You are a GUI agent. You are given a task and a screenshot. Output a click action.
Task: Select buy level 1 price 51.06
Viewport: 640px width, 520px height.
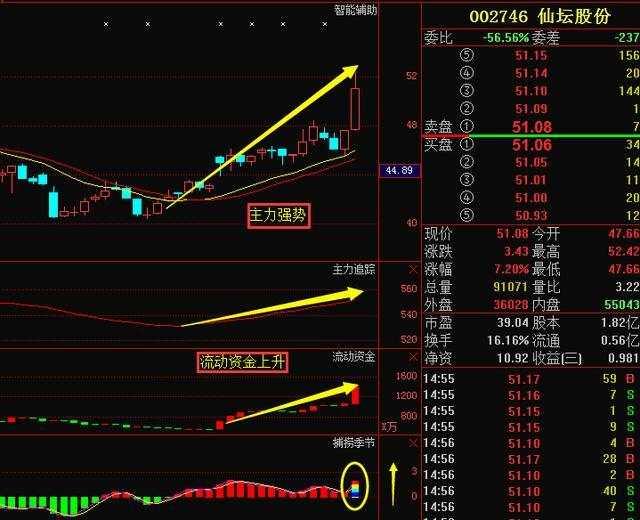tap(531, 145)
